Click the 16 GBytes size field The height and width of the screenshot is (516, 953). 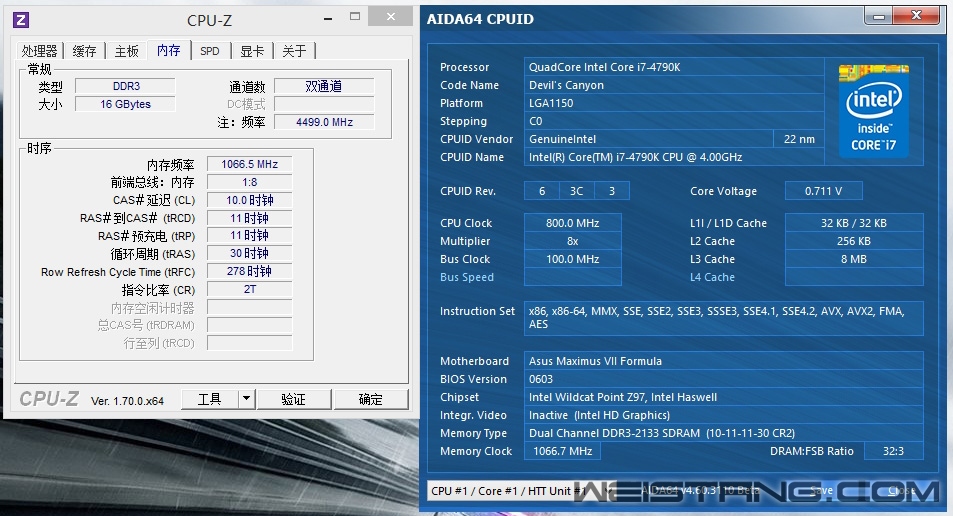pyautogui.click(x=125, y=104)
